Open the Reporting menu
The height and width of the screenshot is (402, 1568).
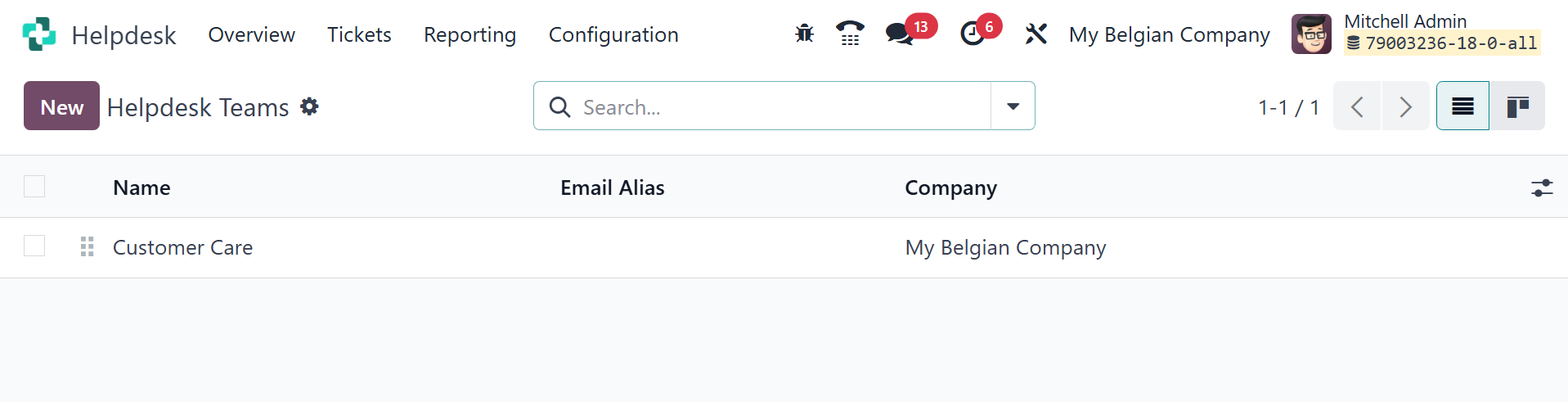pyautogui.click(x=470, y=35)
